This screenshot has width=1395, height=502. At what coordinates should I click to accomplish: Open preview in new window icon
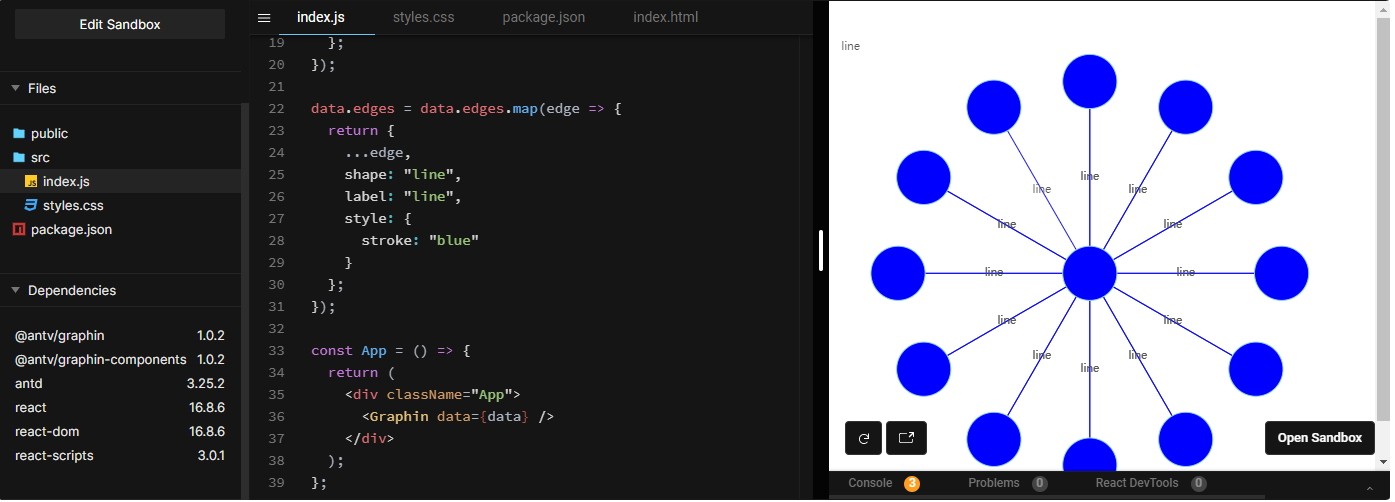click(x=906, y=438)
